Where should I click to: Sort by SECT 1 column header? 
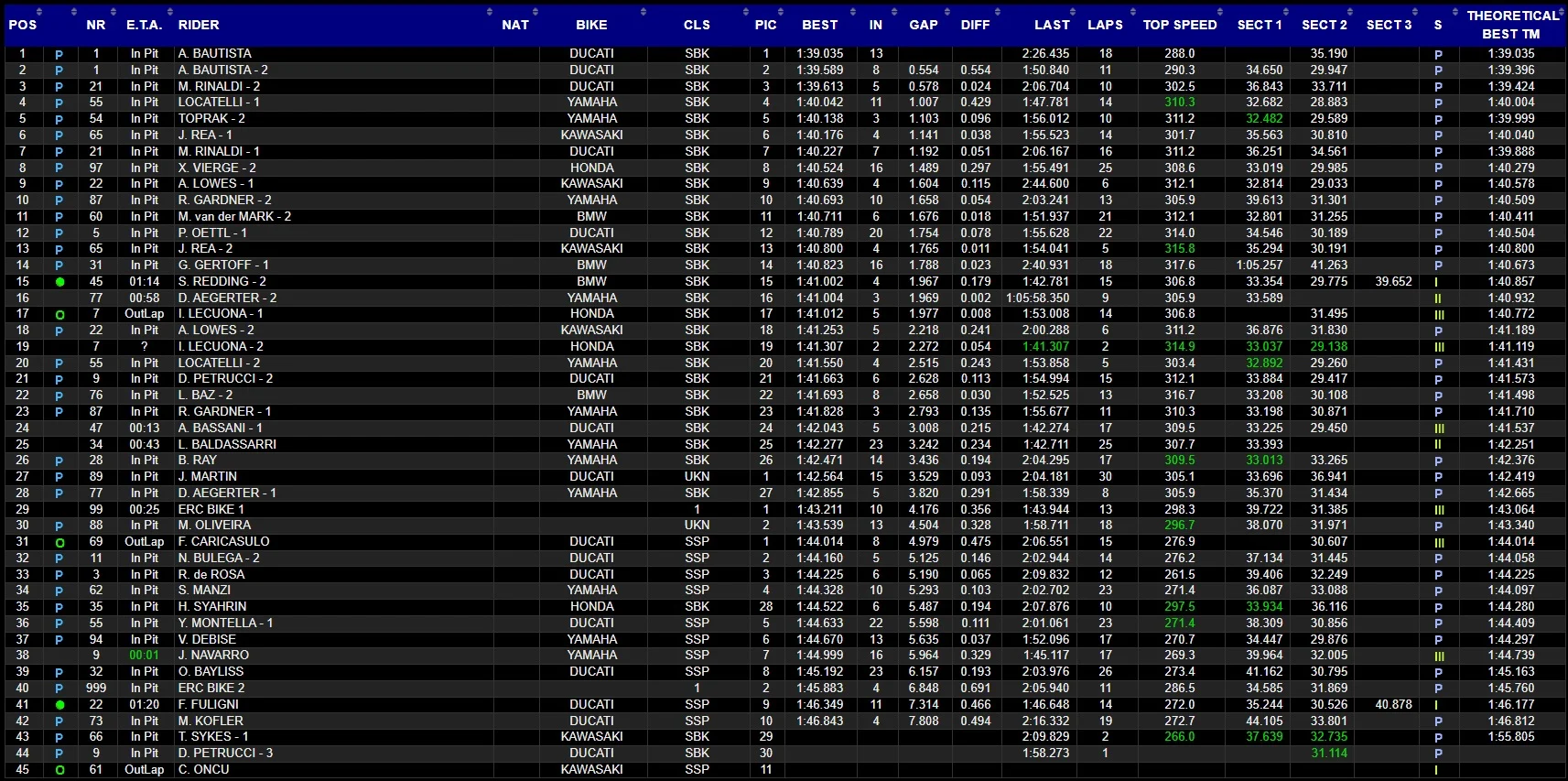(1260, 25)
